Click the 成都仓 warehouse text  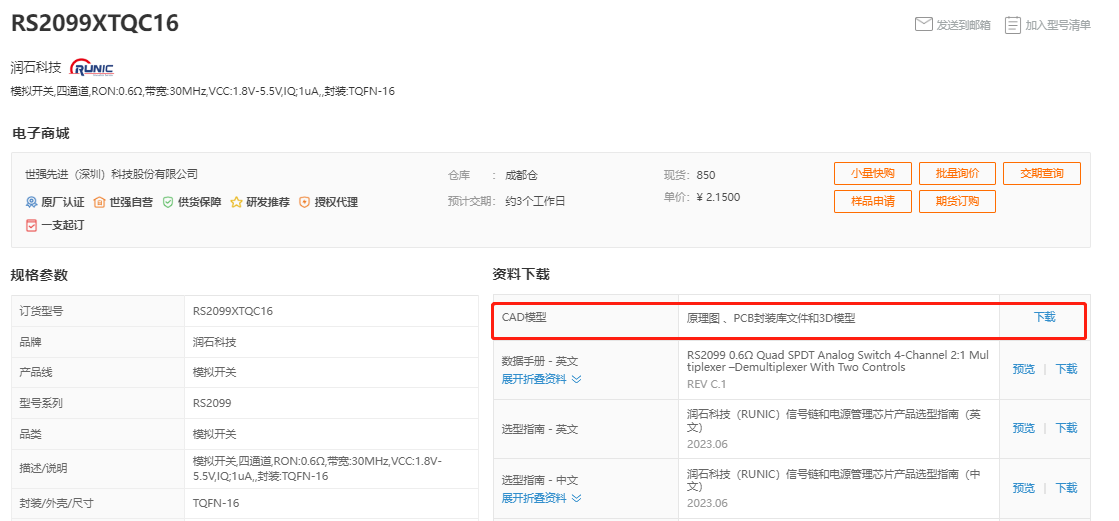click(522, 175)
